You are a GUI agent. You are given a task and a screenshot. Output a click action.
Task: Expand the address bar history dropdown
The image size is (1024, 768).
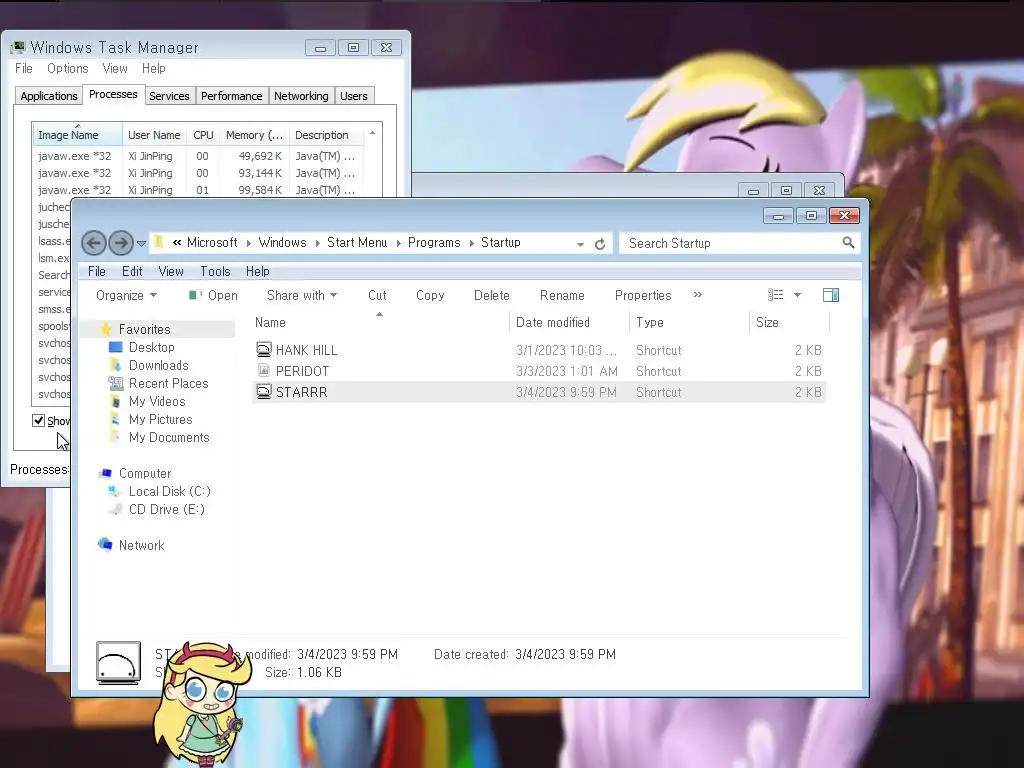pyautogui.click(x=580, y=244)
